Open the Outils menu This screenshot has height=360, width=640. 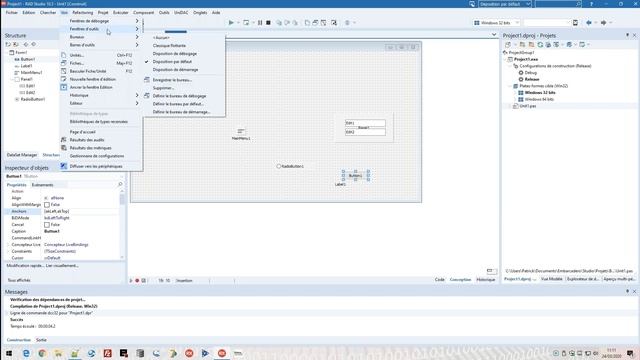coord(164,13)
